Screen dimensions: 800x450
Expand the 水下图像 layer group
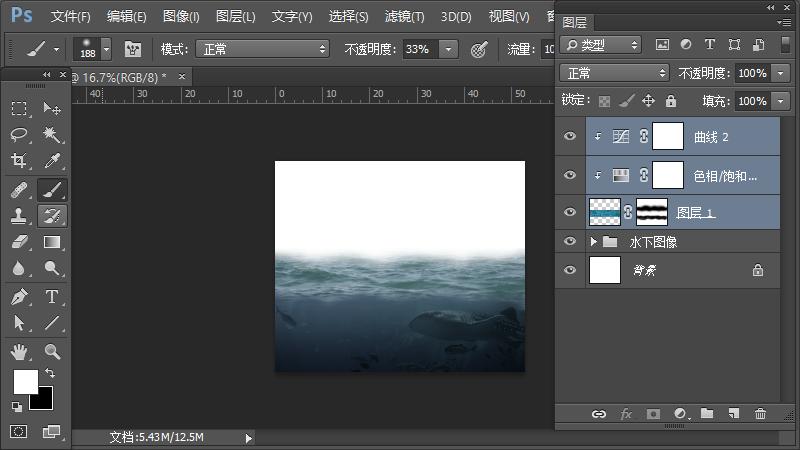593,241
